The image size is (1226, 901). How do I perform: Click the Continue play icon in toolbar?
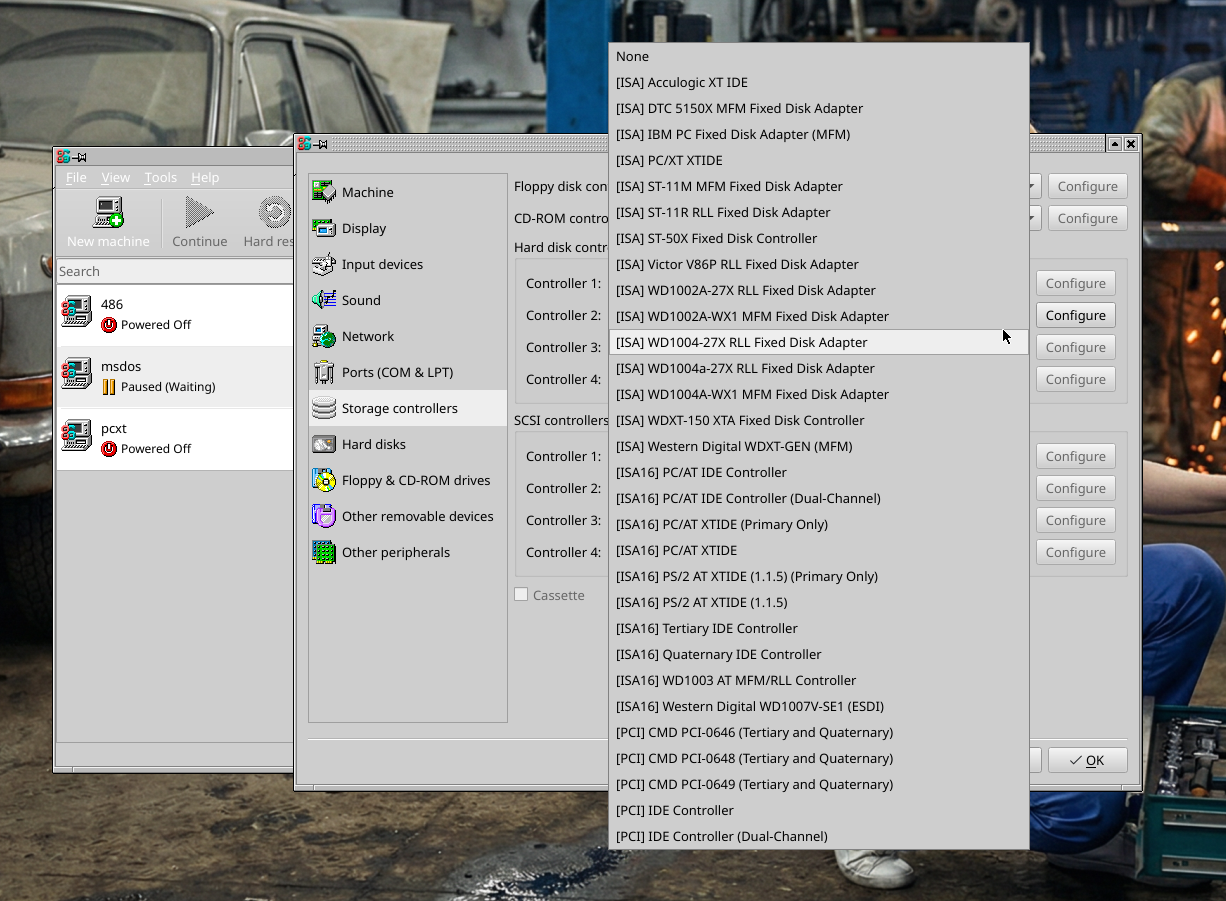click(199, 213)
